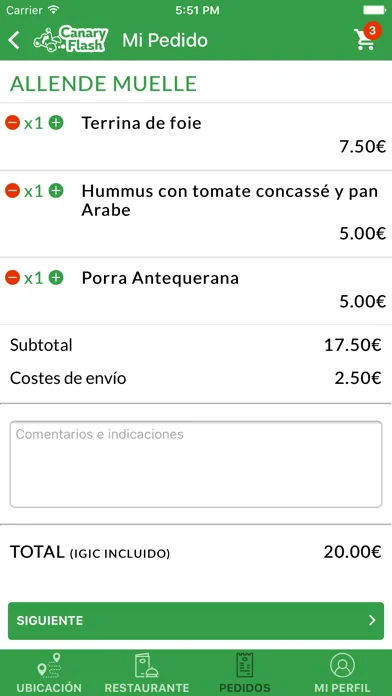Tap the Siguiente button
This screenshot has width=392, height=696.
pos(196,621)
